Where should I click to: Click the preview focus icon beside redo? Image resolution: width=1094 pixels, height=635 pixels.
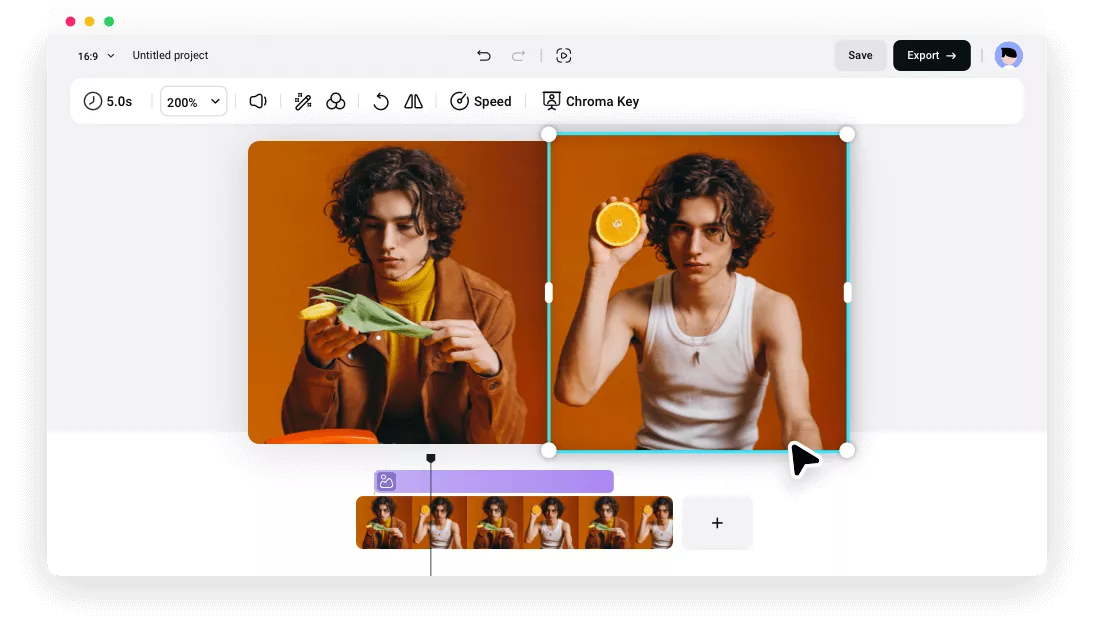[x=564, y=56]
